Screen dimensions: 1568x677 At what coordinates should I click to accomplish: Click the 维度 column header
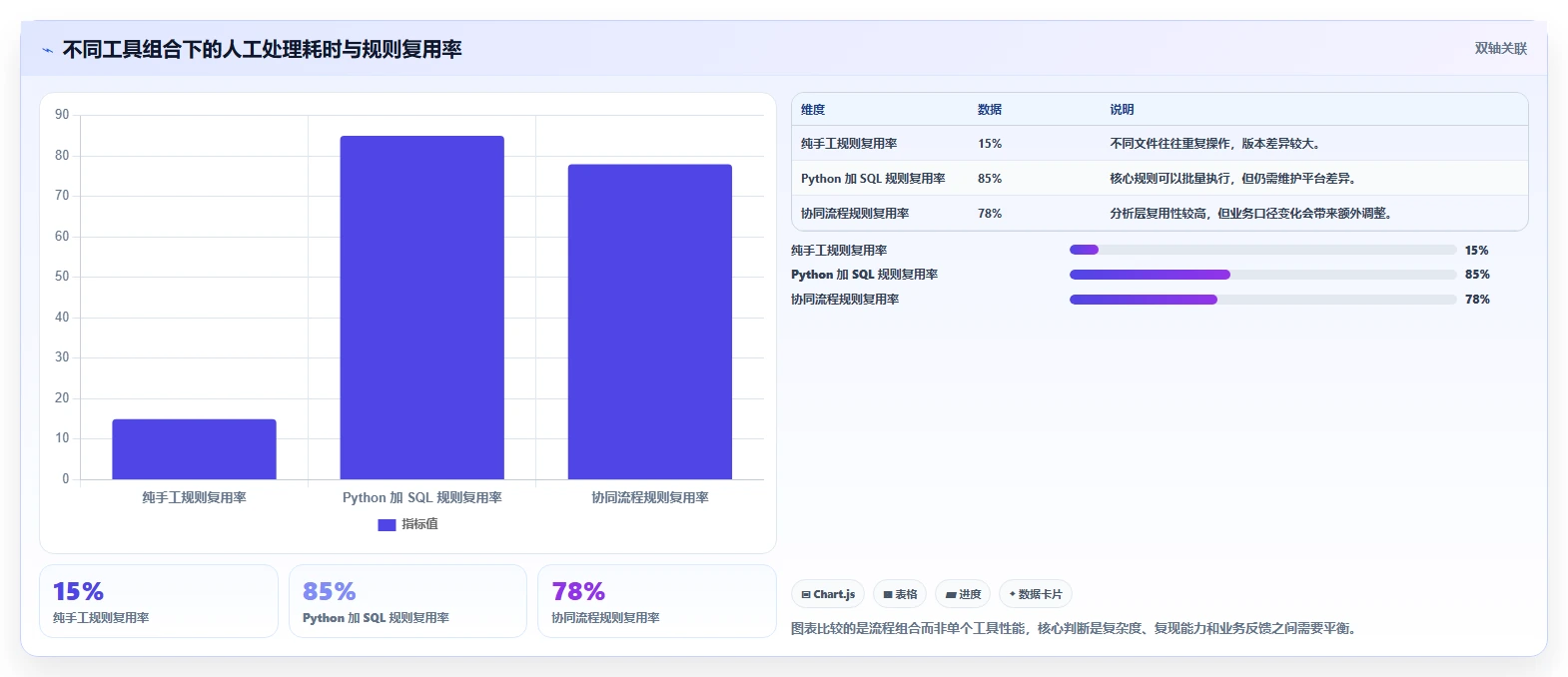tap(813, 110)
